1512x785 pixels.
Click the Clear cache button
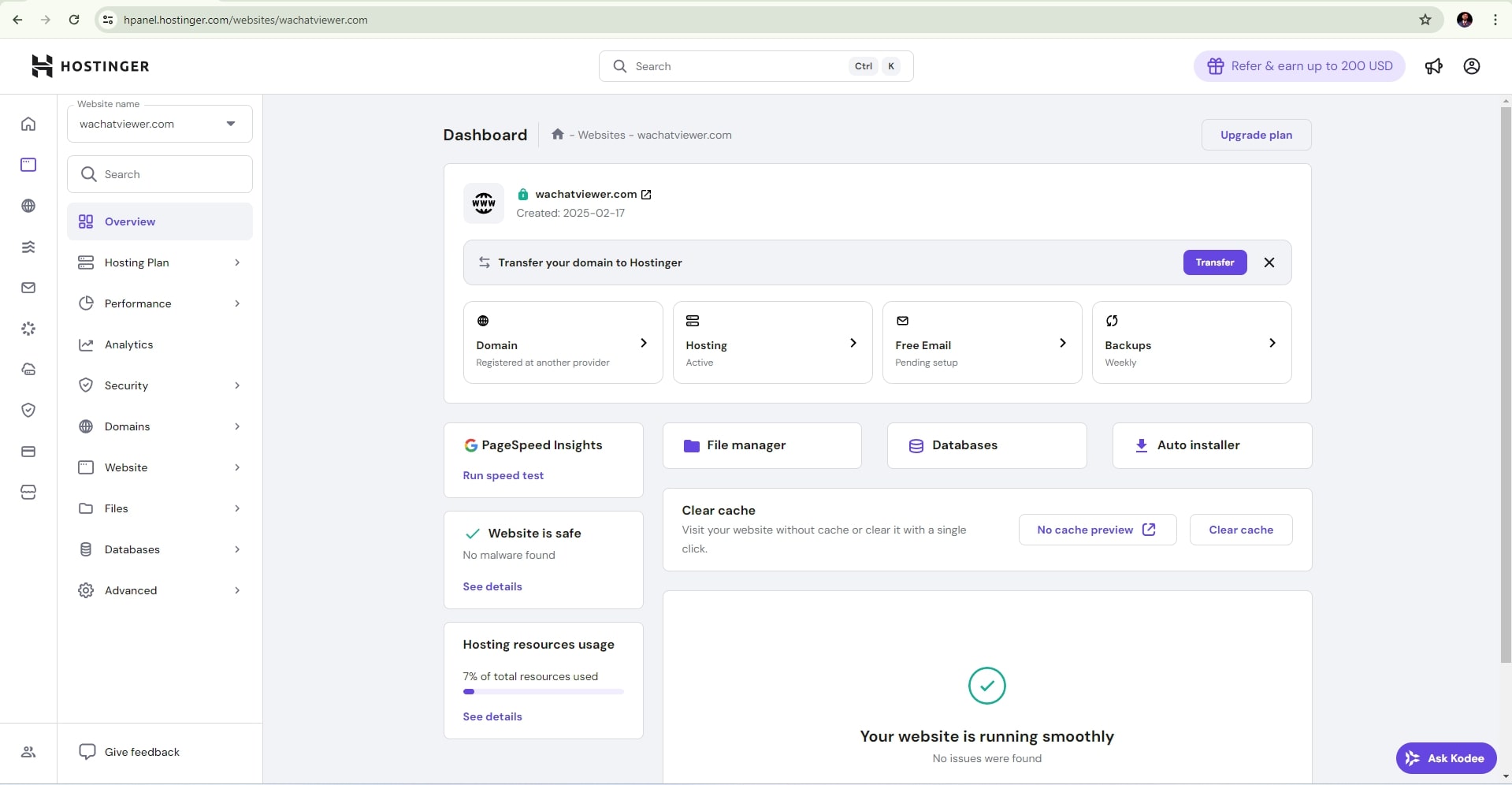click(x=1240, y=530)
